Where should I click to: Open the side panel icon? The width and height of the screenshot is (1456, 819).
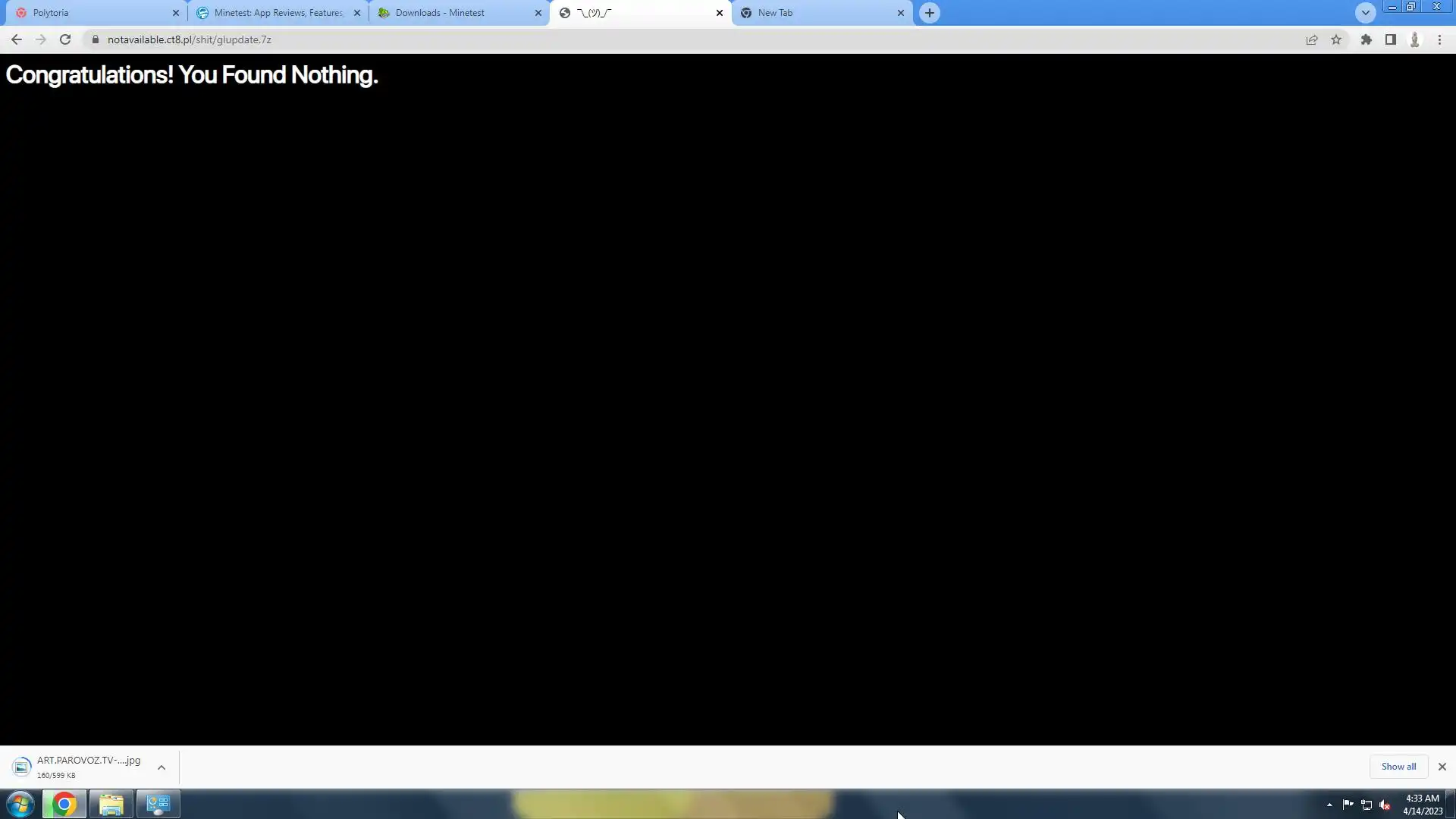click(1390, 39)
